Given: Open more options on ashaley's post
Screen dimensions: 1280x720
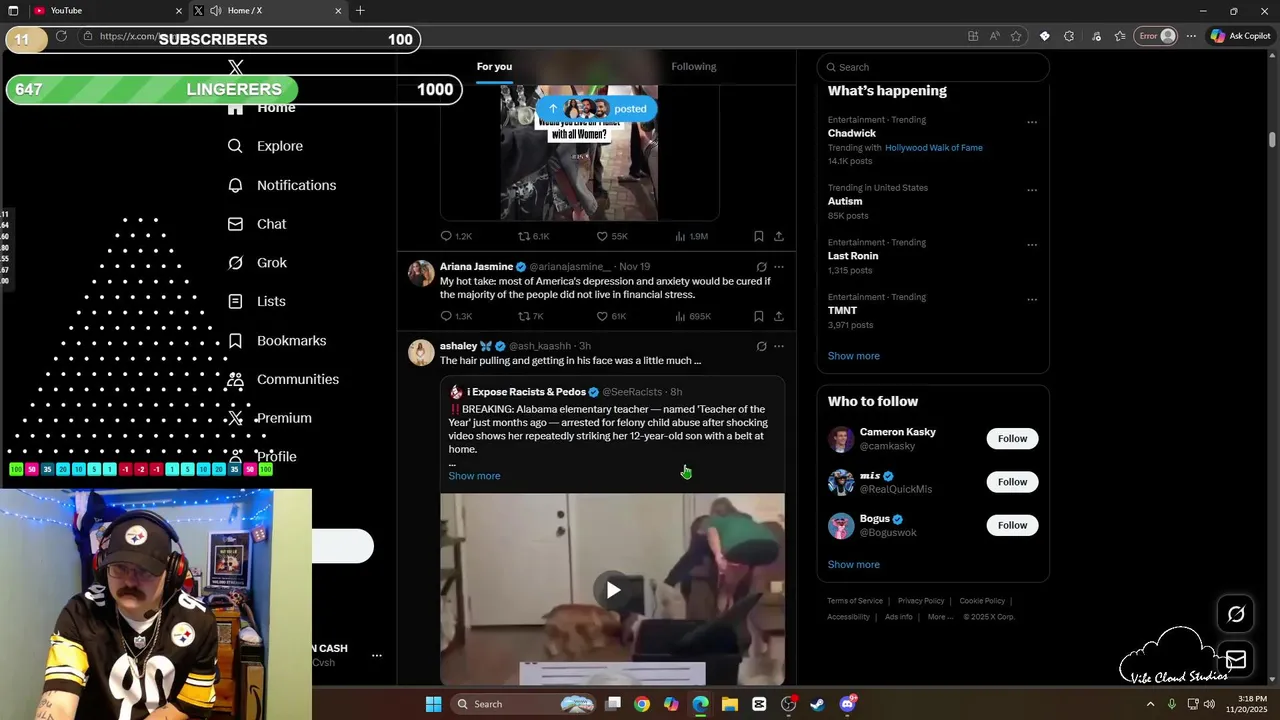Looking at the screenshot, I should tap(779, 346).
